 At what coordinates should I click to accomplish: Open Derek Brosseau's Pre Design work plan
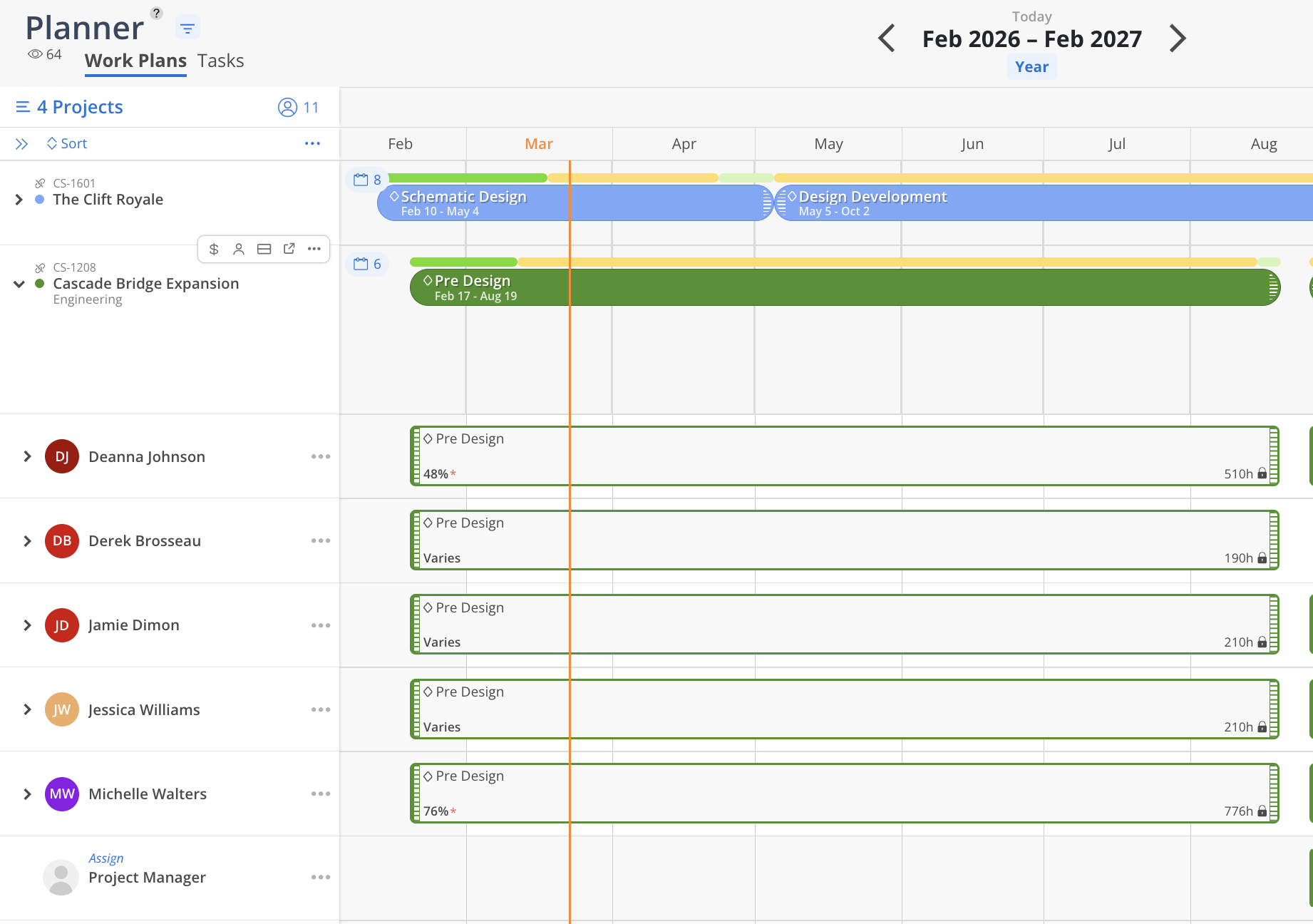[x=845, y=540]
